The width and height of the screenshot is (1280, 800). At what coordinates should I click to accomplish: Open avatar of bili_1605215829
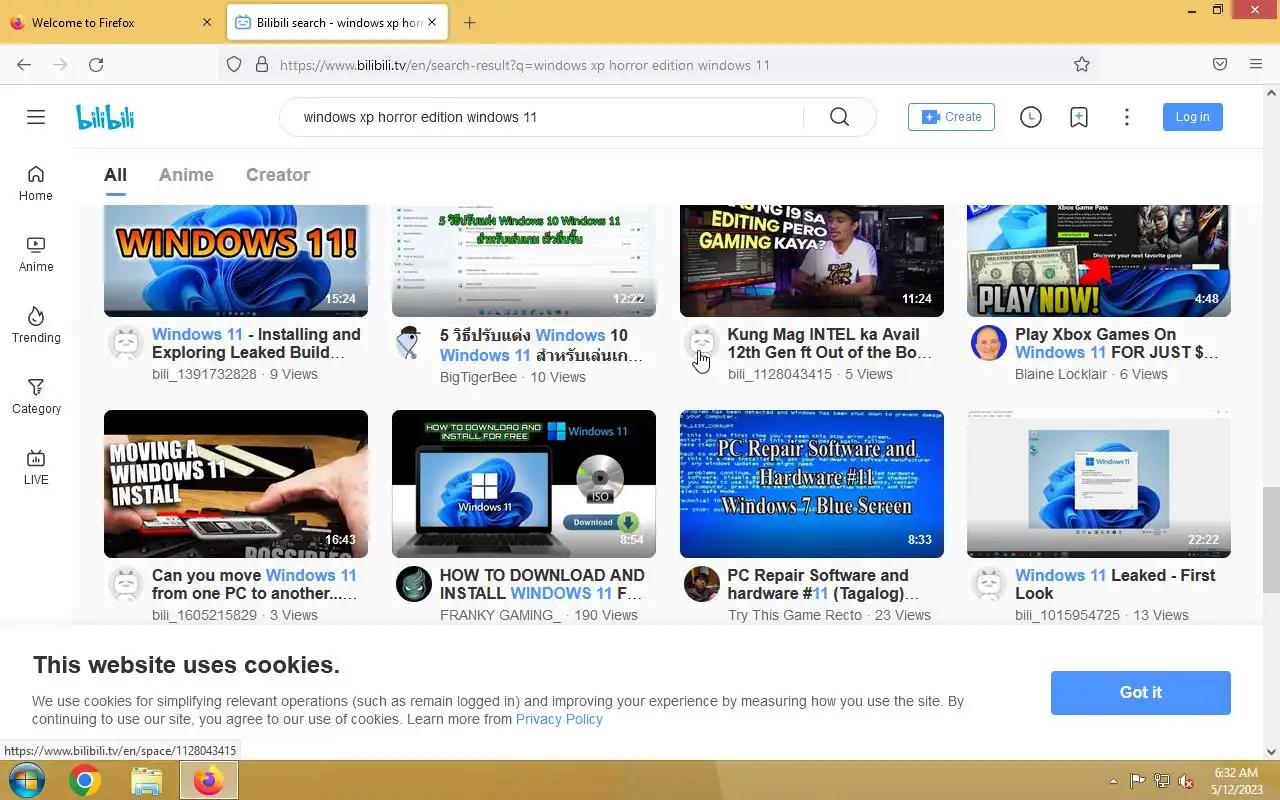click(126, 584)
